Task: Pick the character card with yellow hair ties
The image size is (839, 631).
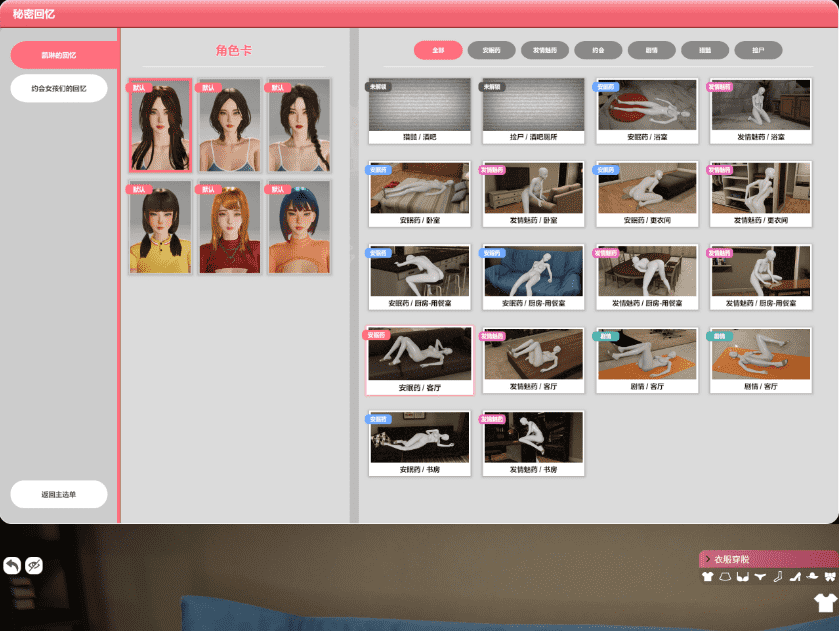Action: (x=160, y=229)
